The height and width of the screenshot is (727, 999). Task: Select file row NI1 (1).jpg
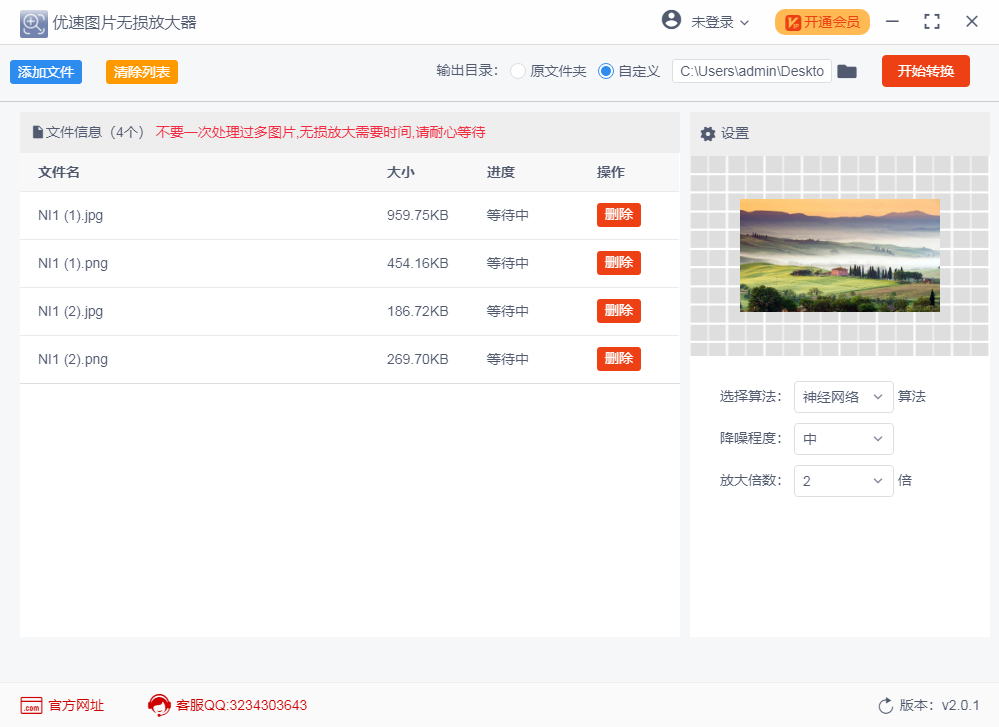click(x=350, y=215)
